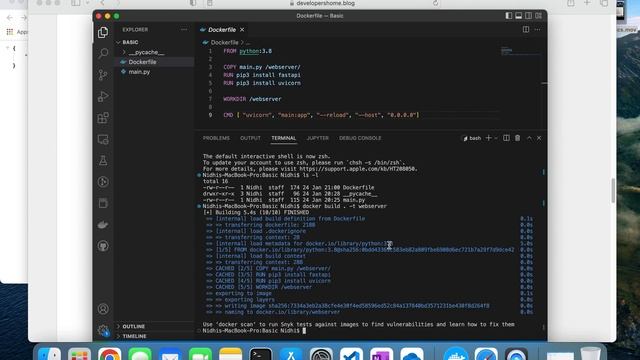Click the Safari Apps grid bookmark icon
This screenshot has width=640, height=360.
coord(10,32)
